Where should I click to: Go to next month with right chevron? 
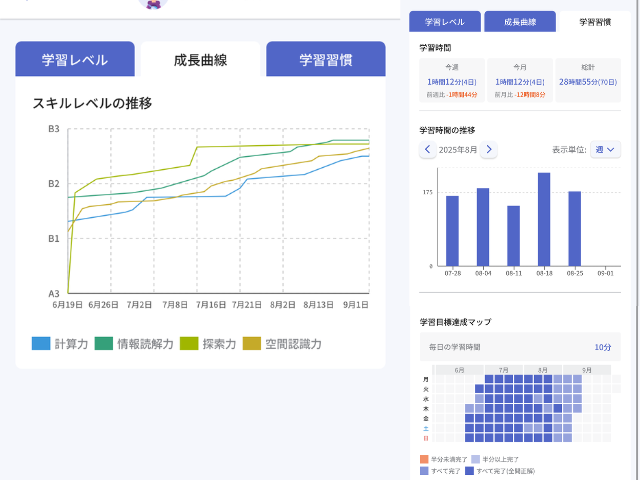tap(489, 149)
